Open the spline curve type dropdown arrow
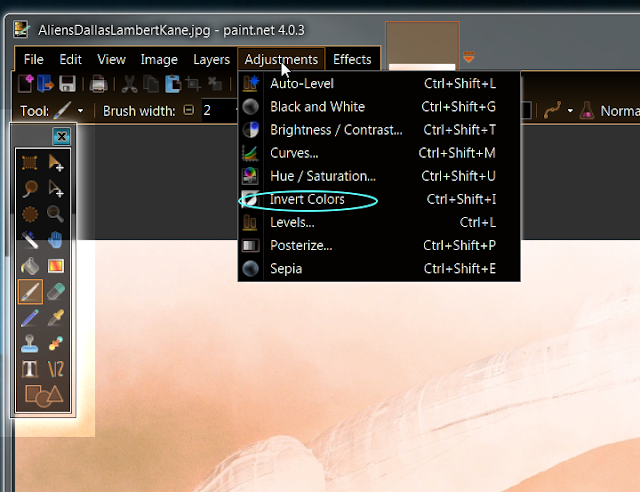 click(x=570, y=111)
